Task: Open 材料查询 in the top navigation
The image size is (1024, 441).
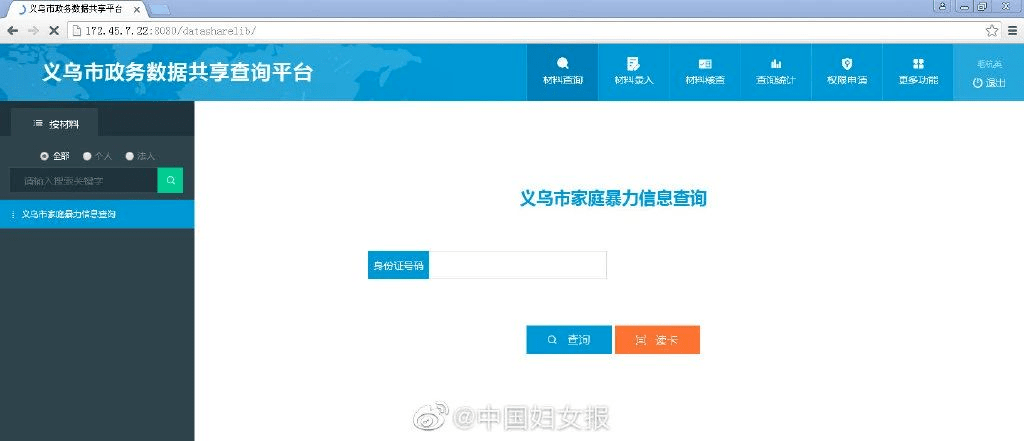Action: click(x=562, y=72)
